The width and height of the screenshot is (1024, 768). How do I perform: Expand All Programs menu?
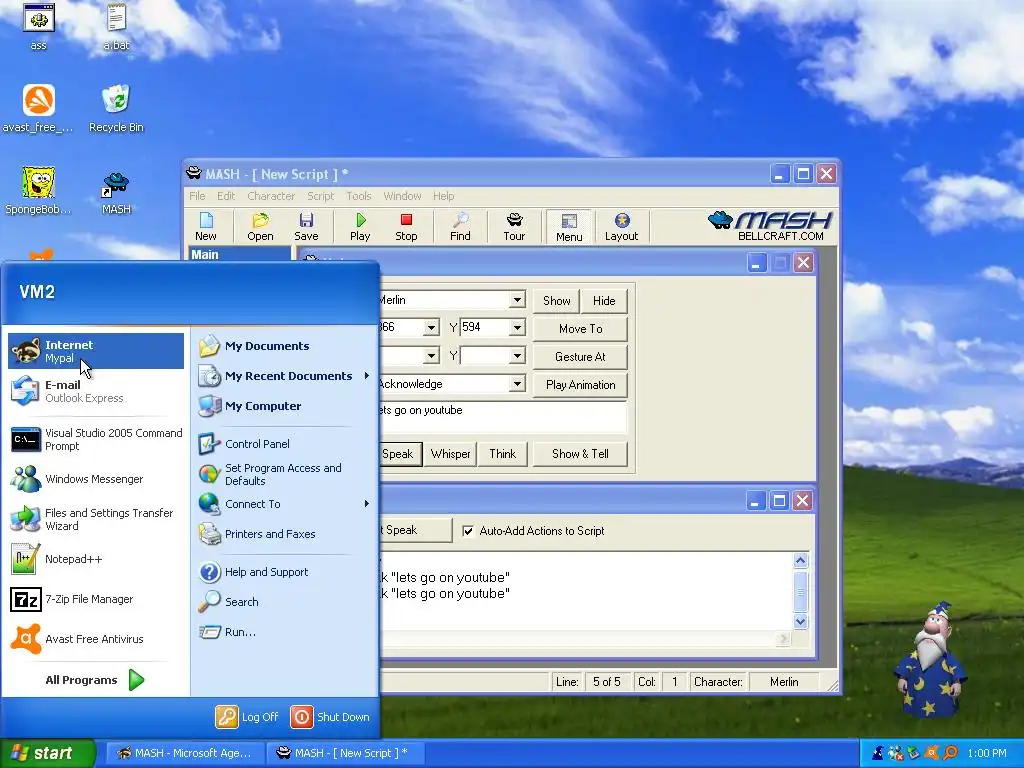[x=96, y=680]
